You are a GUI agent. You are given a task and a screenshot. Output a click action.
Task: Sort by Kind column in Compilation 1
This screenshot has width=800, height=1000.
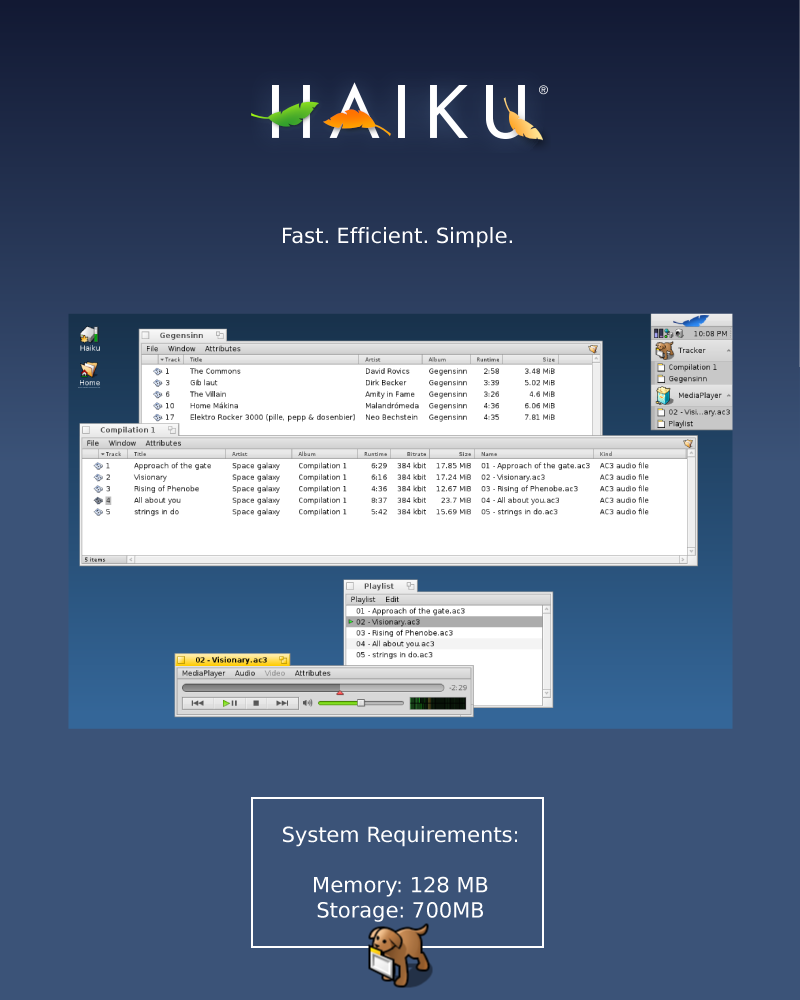click(640, 454)
